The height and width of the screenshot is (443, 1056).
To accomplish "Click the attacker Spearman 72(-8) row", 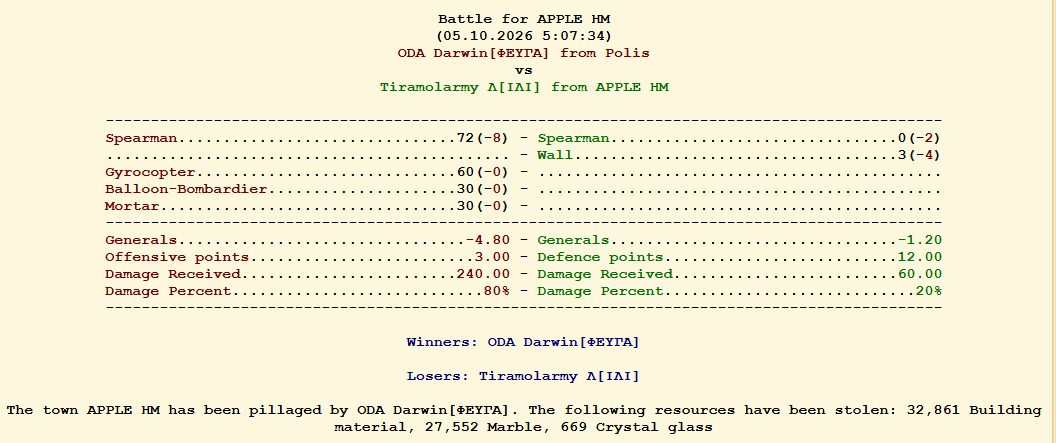I will tap(307, 138).
